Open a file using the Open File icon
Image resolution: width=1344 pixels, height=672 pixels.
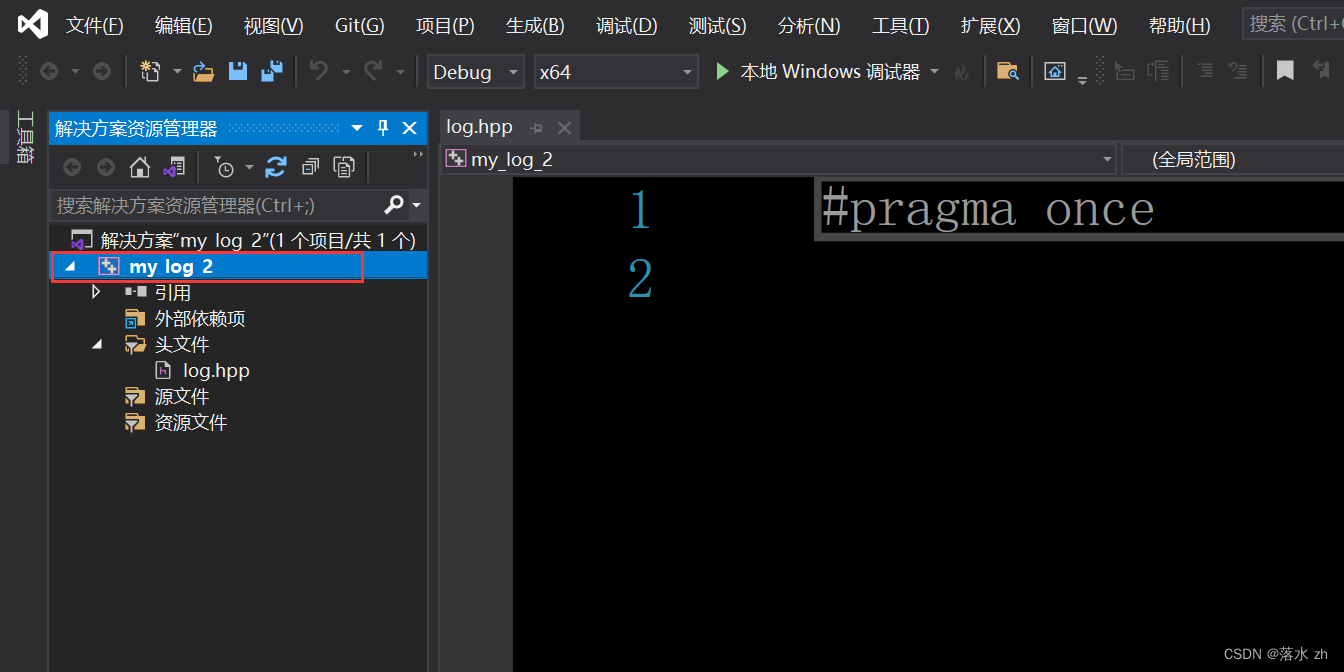[203, 71]
